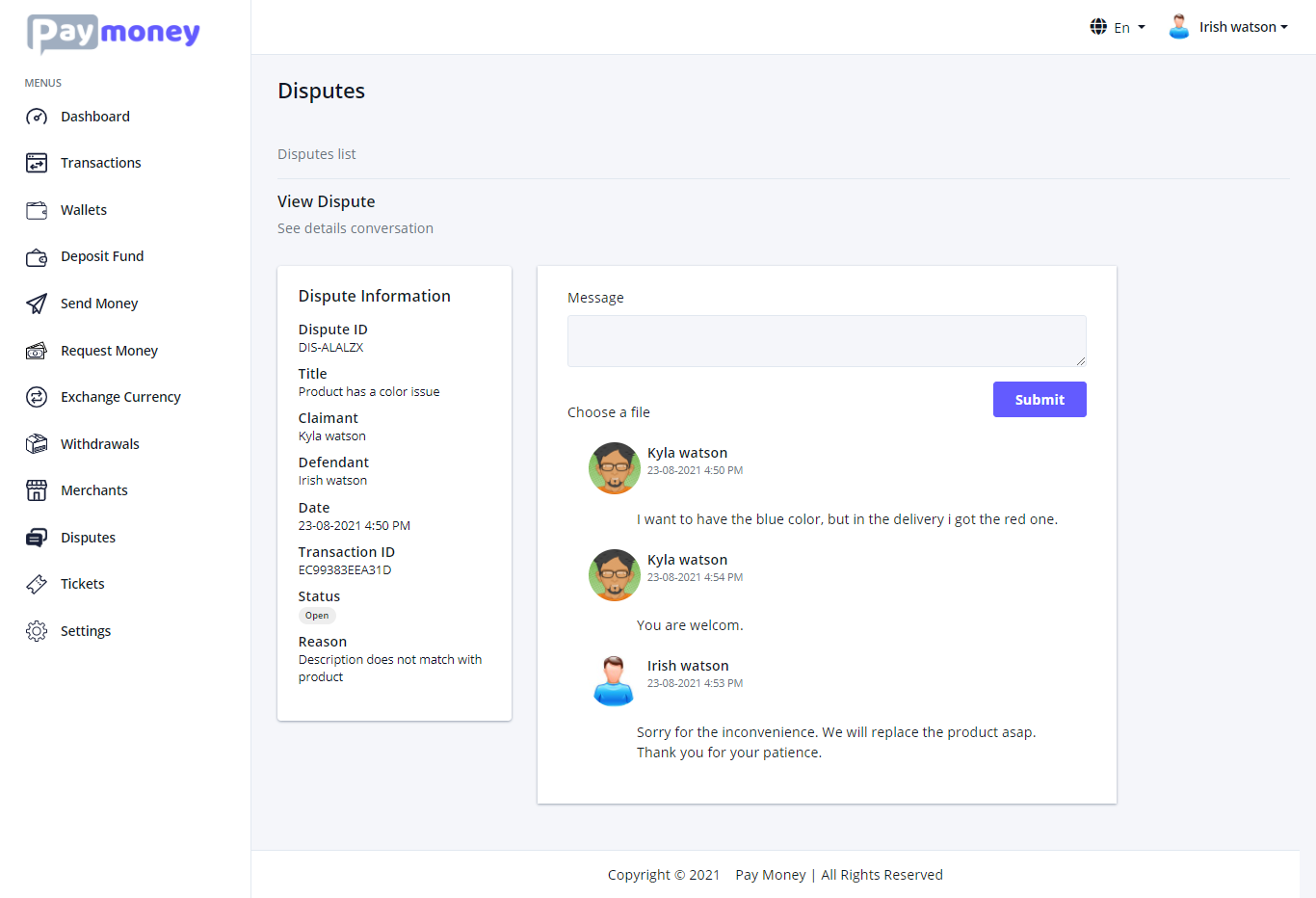
Task: Click the Send Money paper plane icon
Action: coord(37,304)
